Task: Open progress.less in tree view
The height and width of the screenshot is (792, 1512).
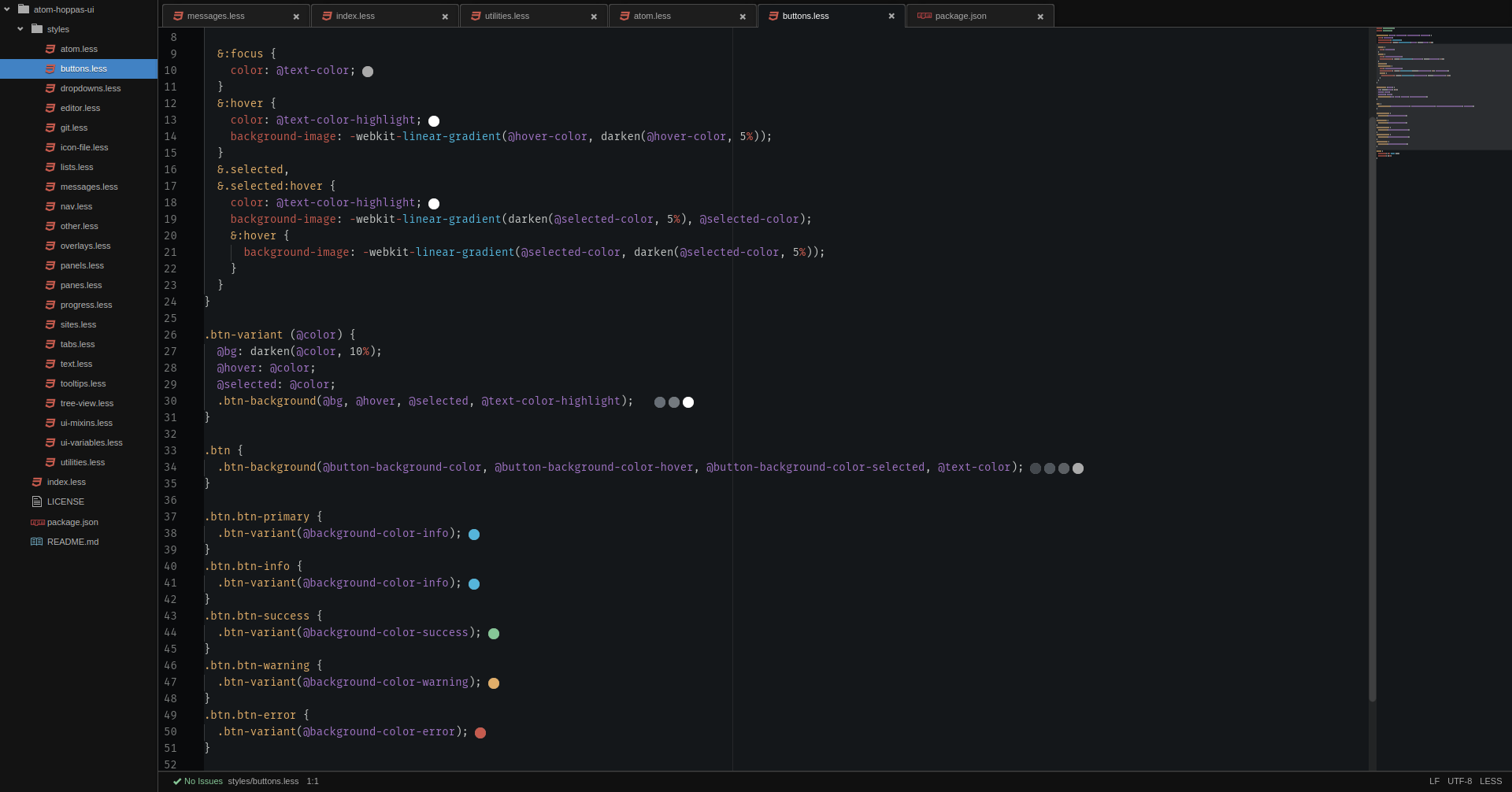Action: 79,305
